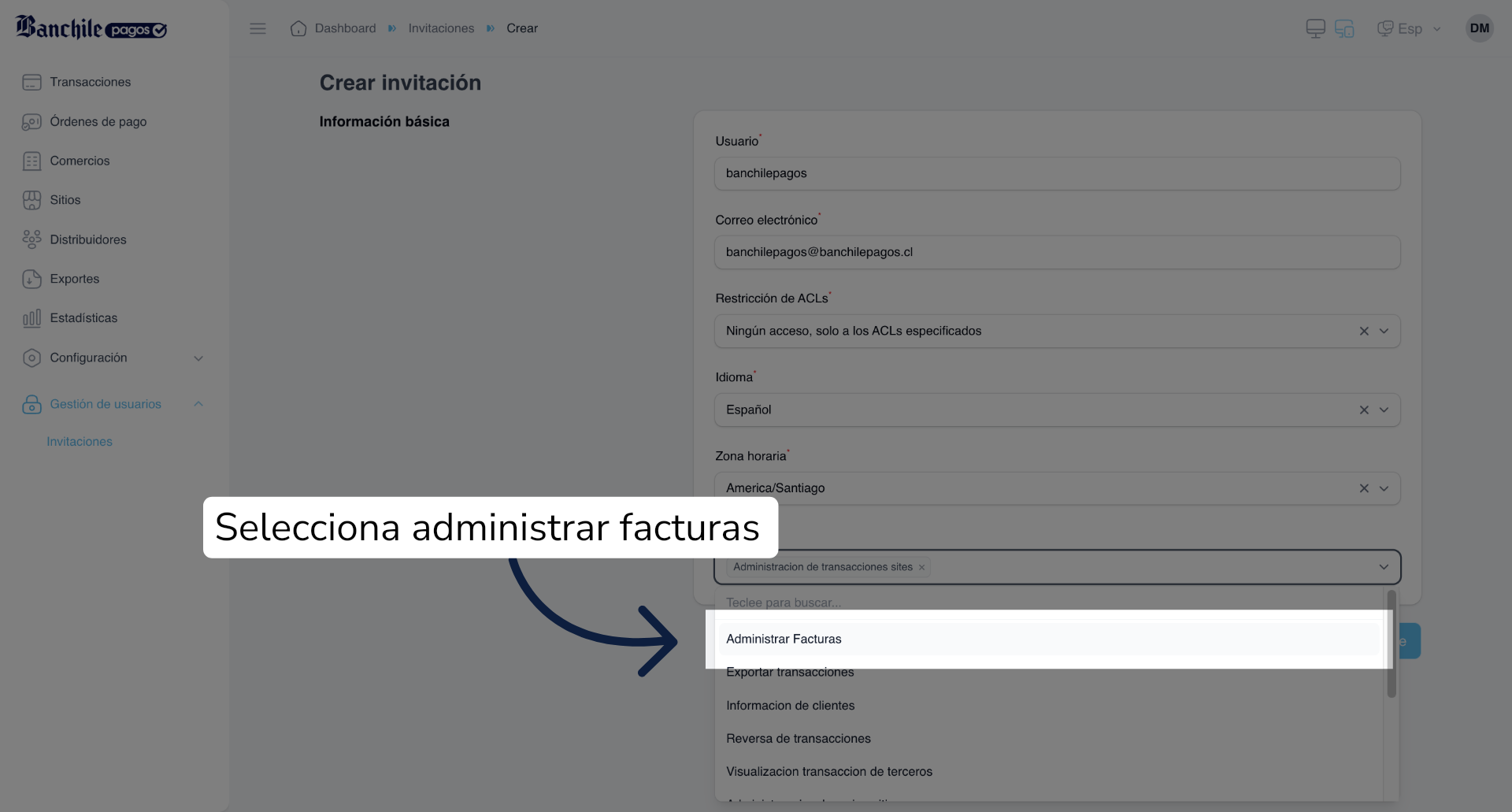
Task: Remove Administracion de transacciones sites tag
Action: click(921, 567)
